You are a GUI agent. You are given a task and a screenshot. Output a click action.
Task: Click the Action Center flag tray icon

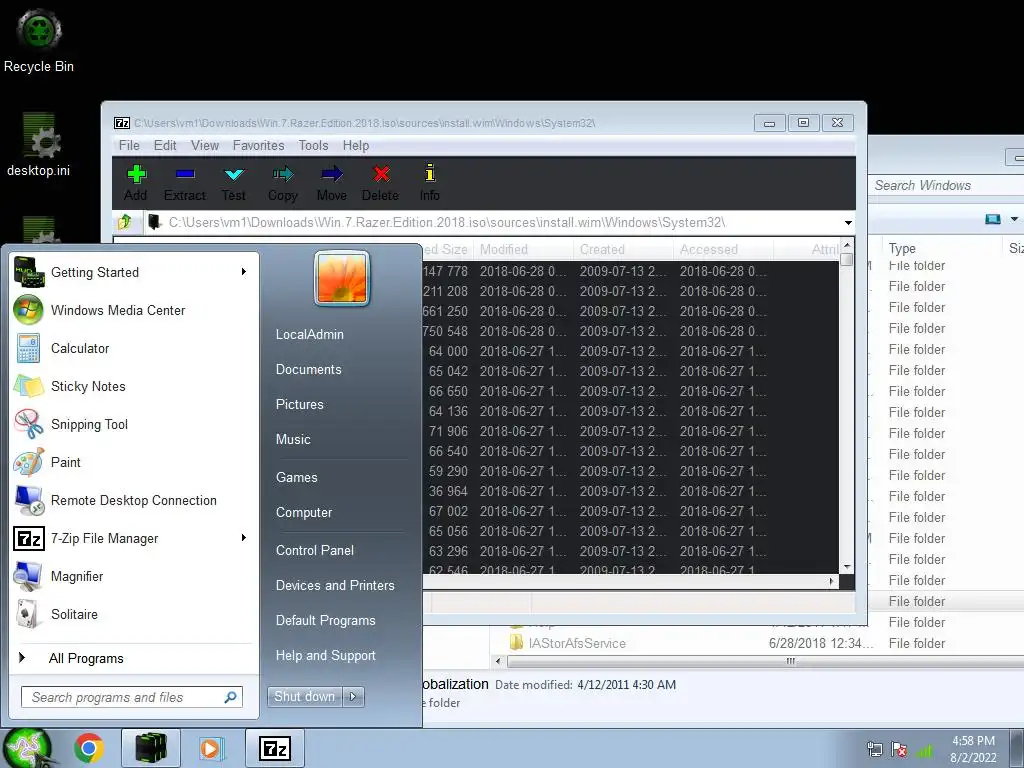899,750
